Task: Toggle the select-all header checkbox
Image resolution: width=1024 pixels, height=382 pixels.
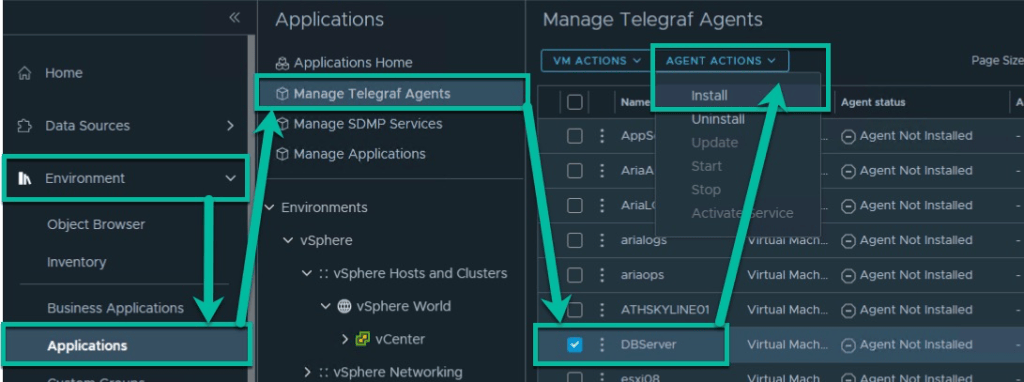Action: point(575,102)
